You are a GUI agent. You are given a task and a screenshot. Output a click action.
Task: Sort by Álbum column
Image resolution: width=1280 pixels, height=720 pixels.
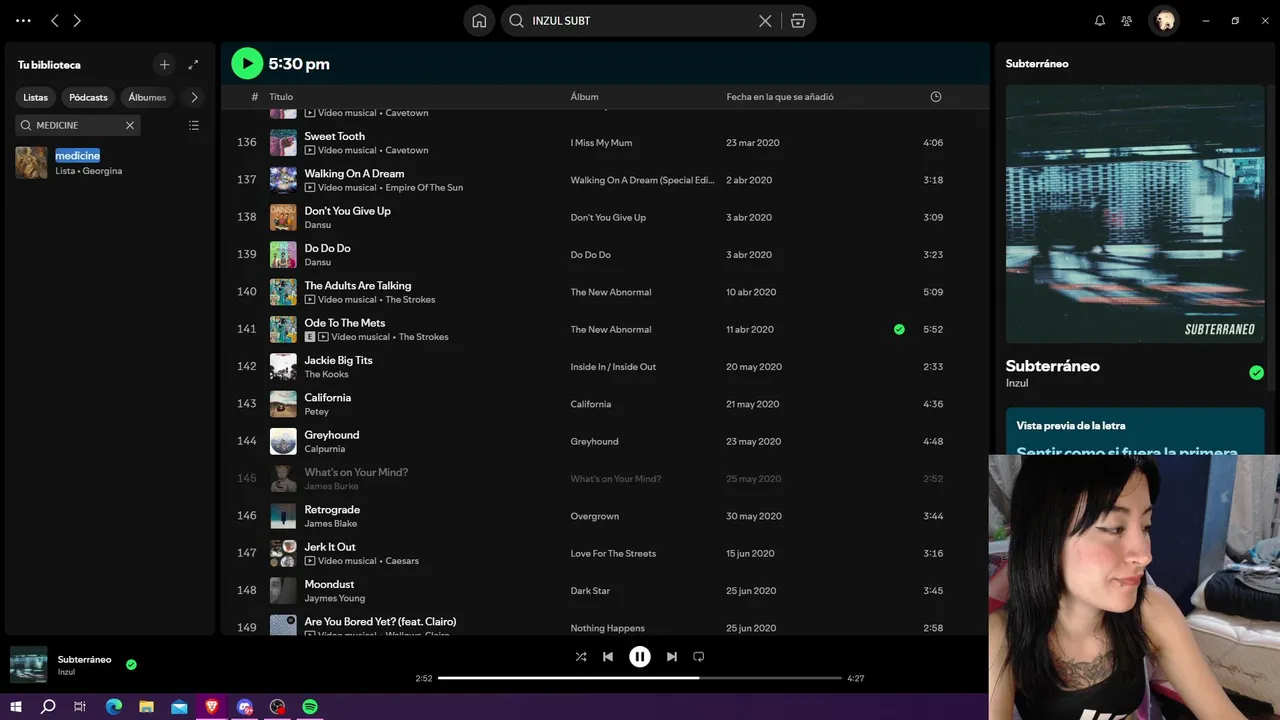tap(584, 97)
